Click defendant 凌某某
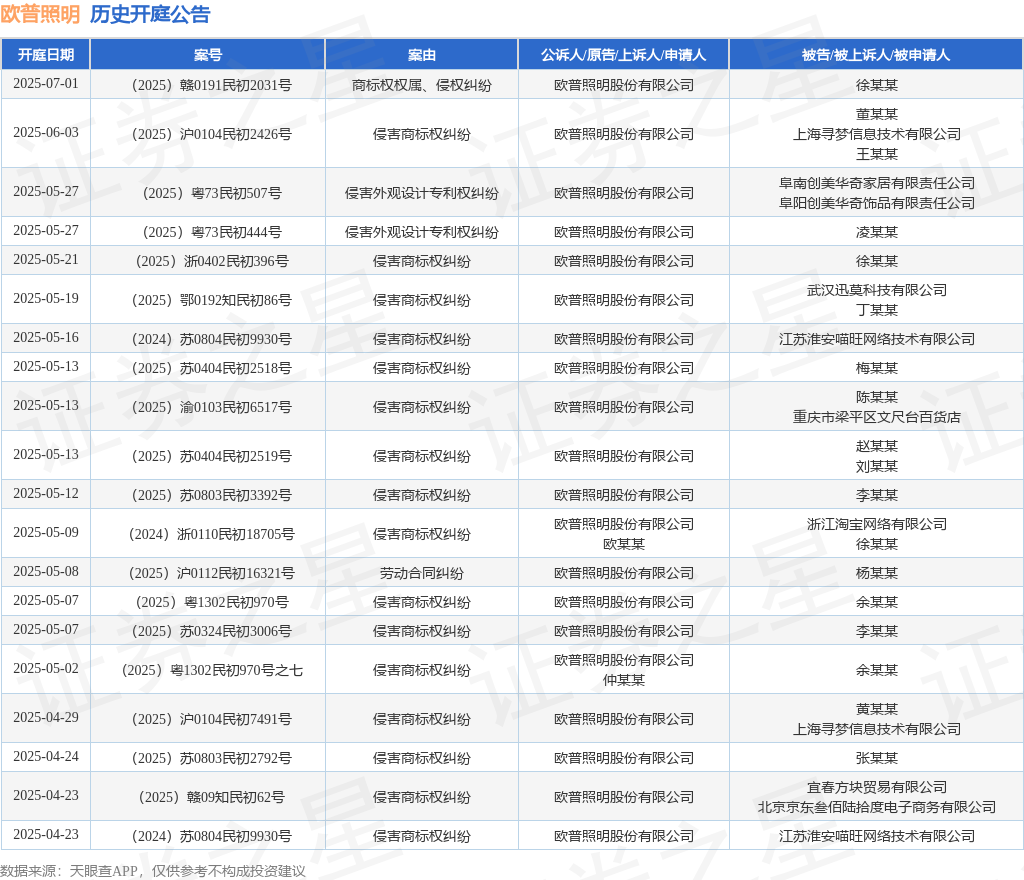The image size is (1024, 880). tap(877, 232)
